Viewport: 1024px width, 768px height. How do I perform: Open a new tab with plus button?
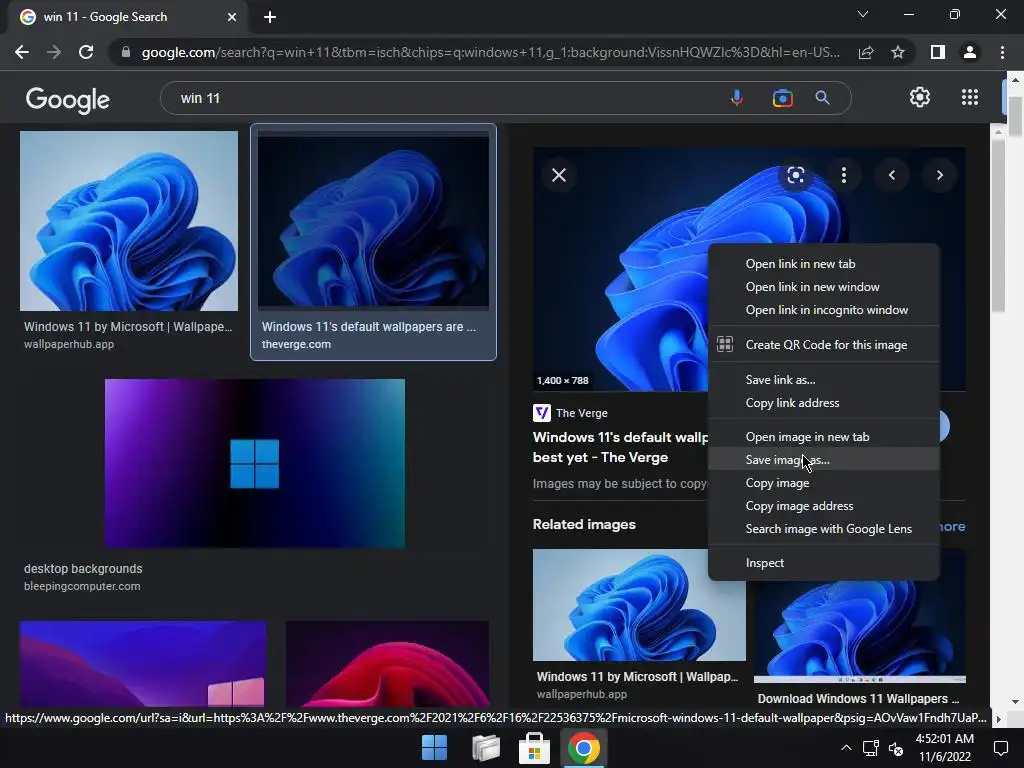(x=270, y=17)
